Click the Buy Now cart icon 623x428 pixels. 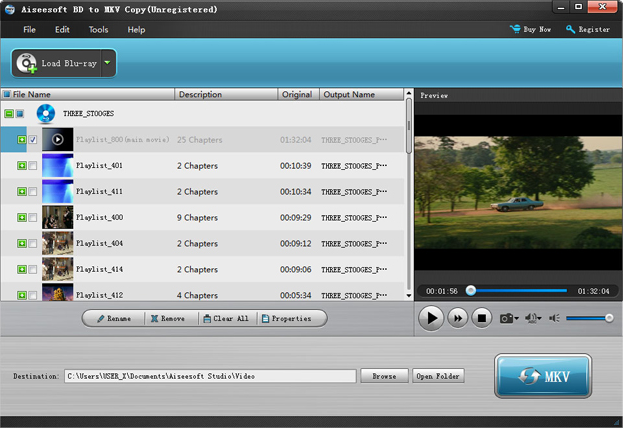pyautogui.click(x=515, y=30)
